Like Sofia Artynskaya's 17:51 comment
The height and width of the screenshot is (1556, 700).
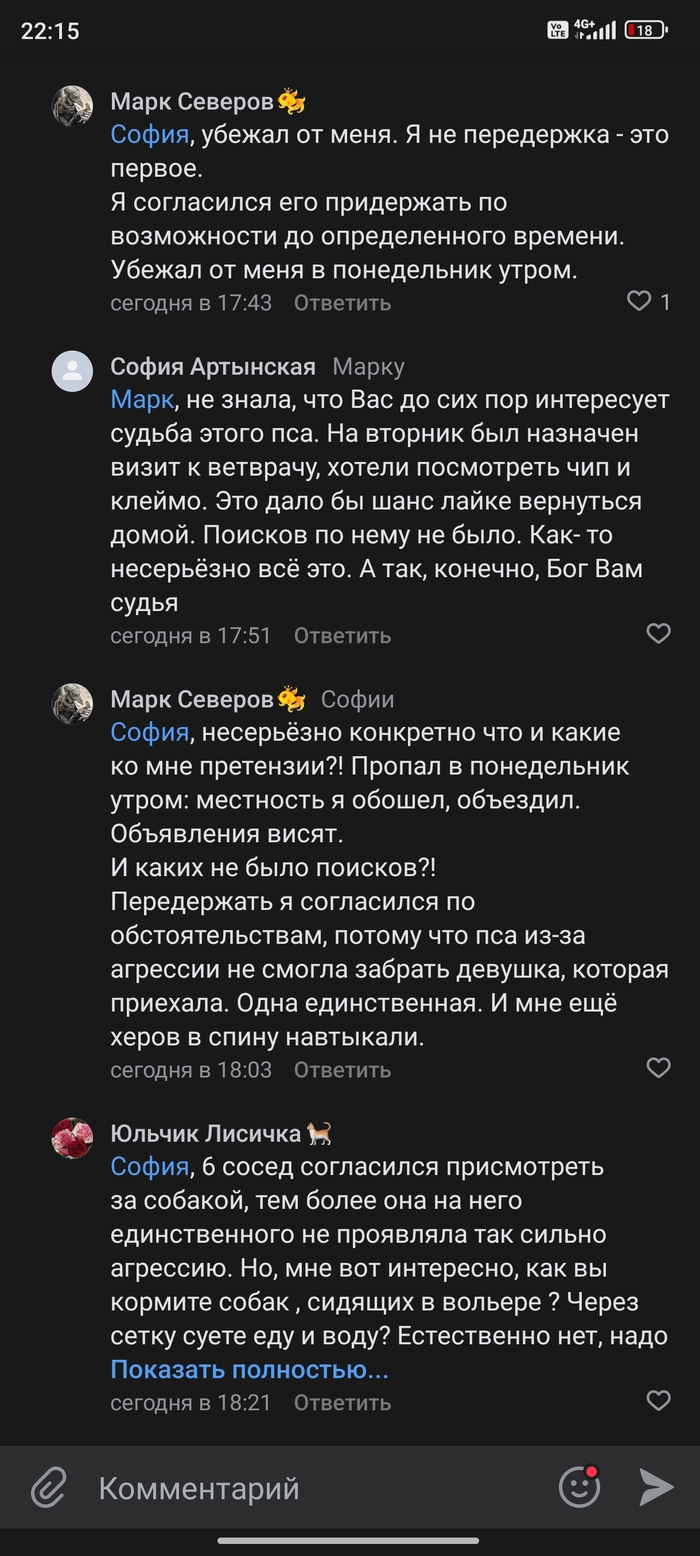(658, 634)
